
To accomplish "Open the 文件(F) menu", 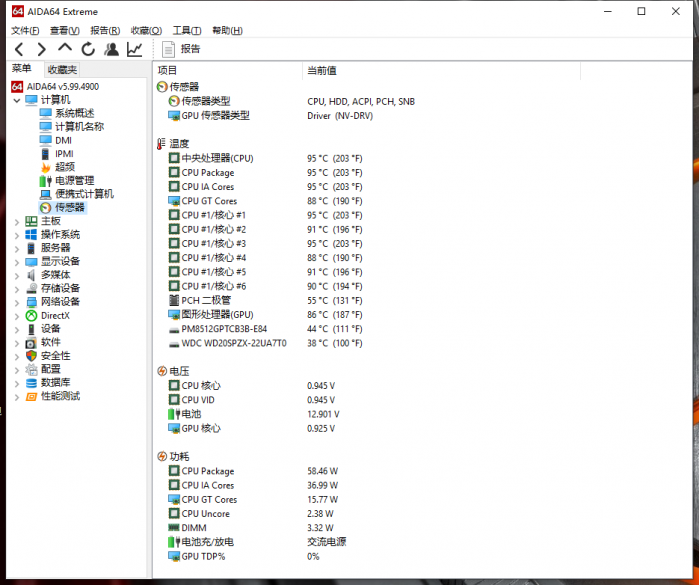I will click(26, 31).
